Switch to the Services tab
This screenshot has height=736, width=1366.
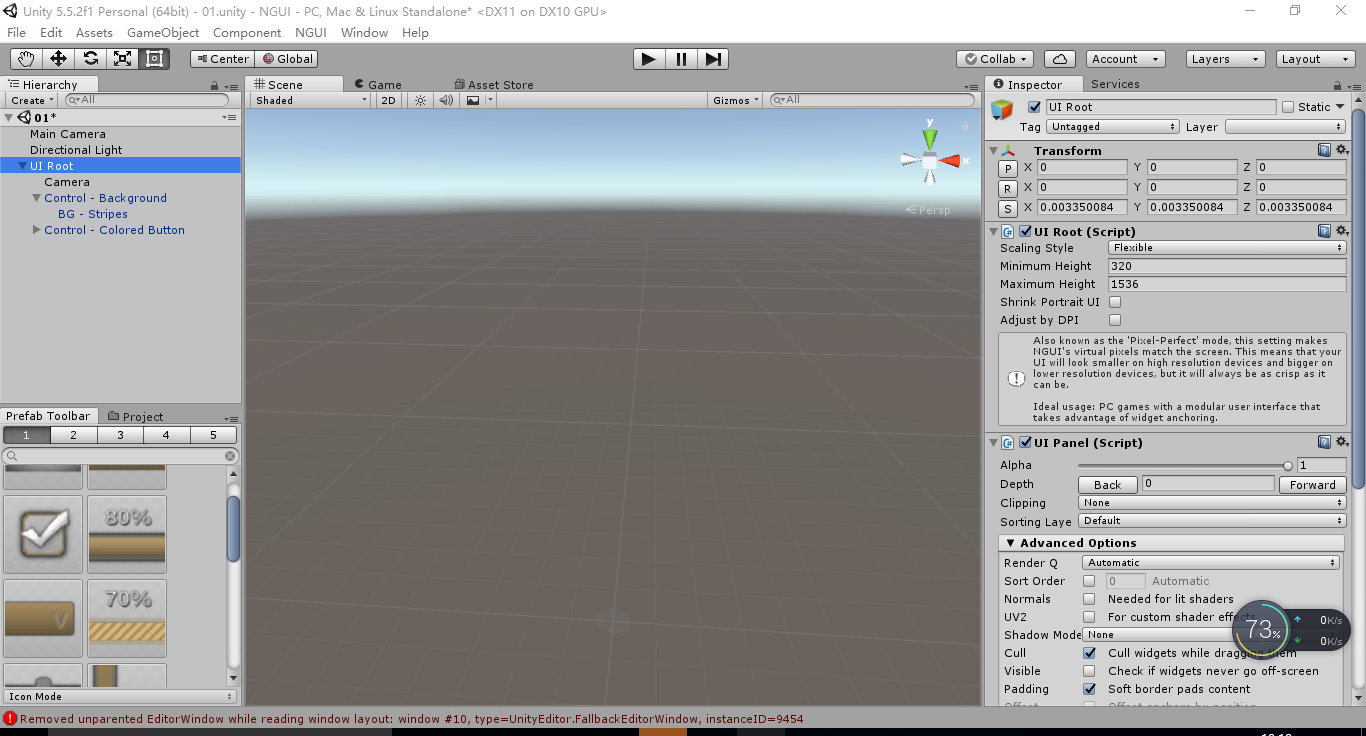coord(1115,84)
